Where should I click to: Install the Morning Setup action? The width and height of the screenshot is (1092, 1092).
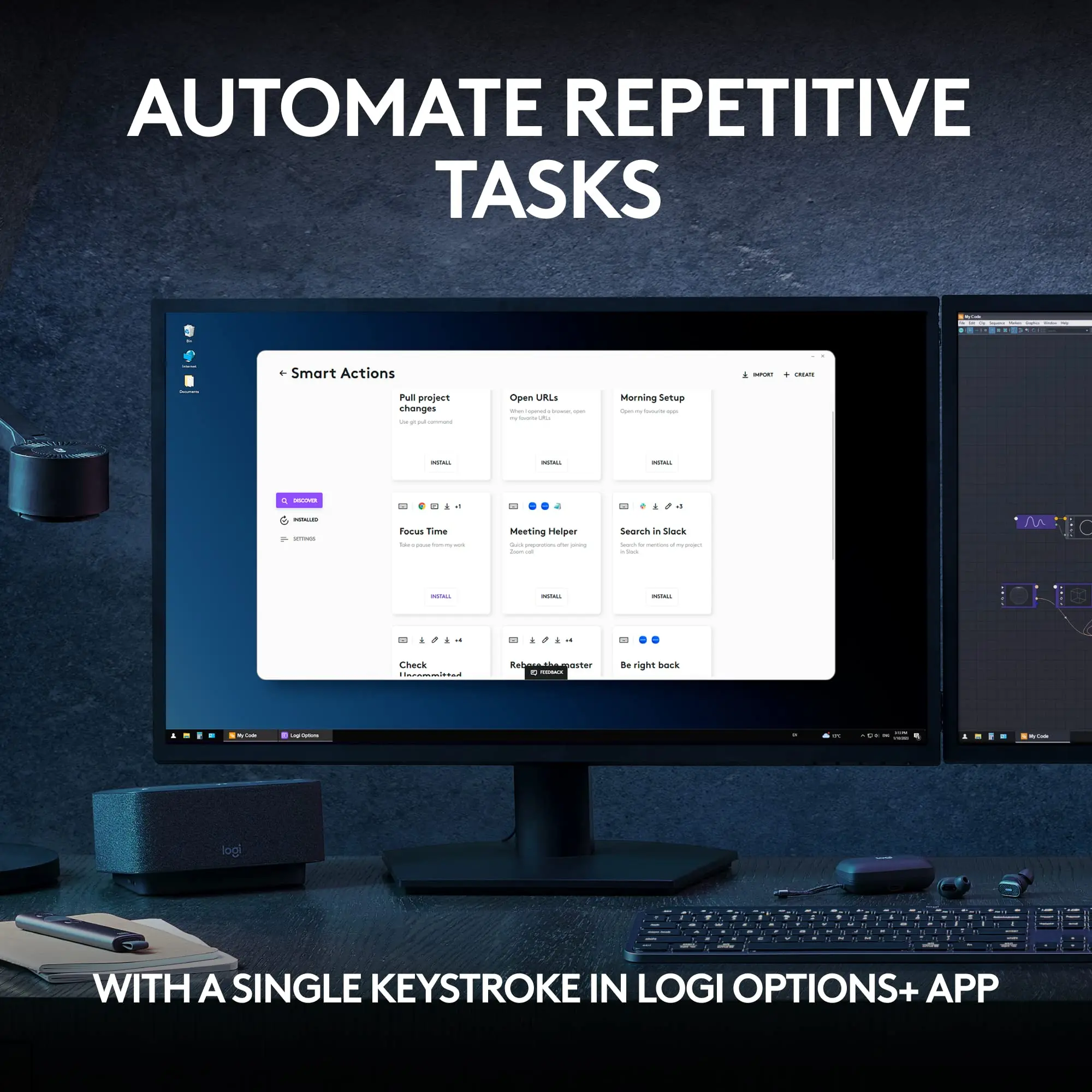661,461
